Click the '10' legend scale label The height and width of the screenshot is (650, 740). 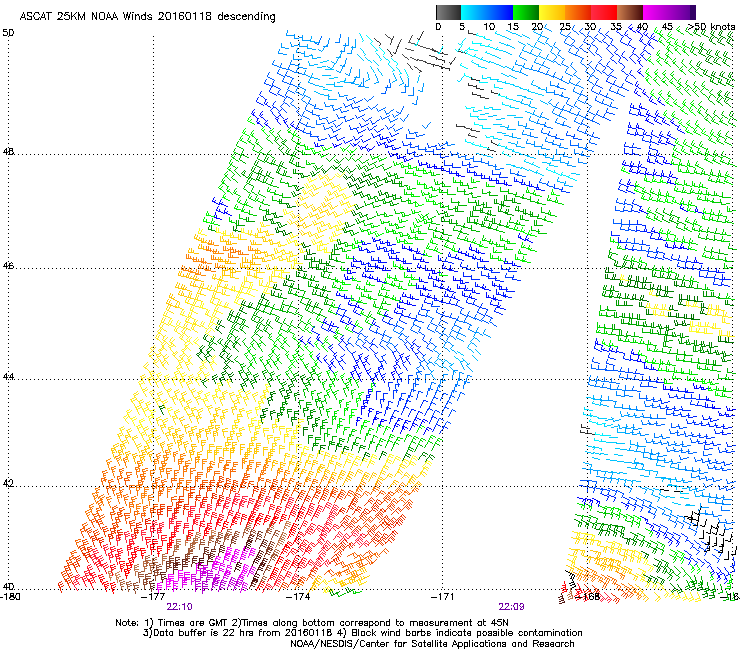489,27
